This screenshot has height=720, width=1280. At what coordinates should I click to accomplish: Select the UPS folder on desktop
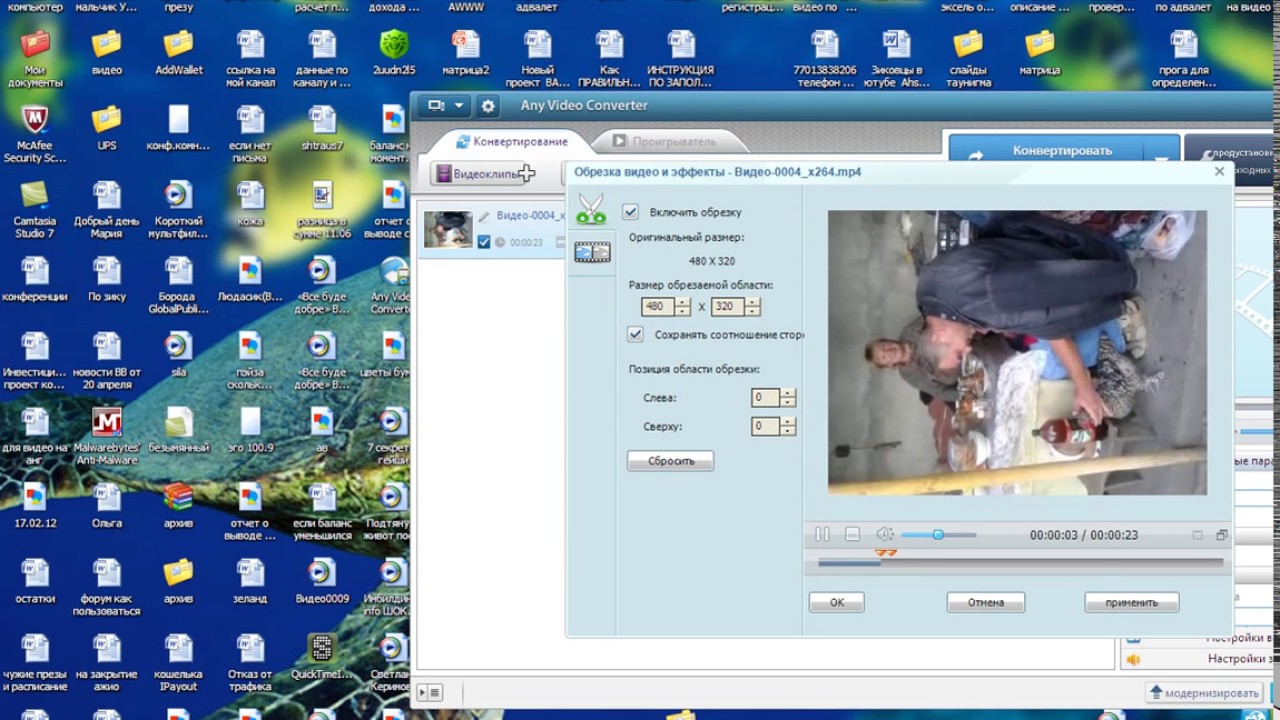pos(106,128)
